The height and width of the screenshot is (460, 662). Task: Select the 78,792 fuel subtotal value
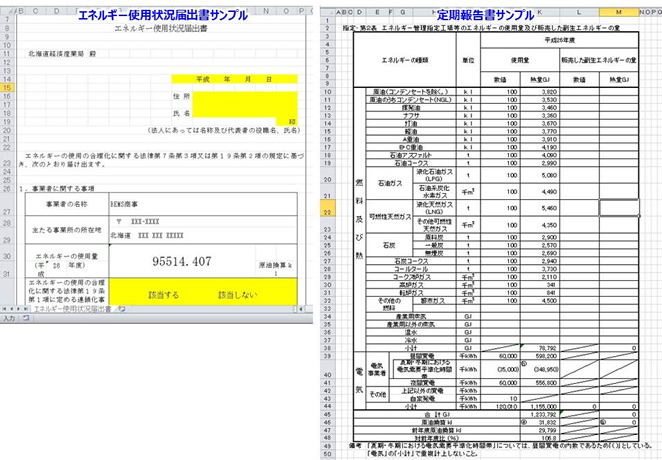pyautogui.click(x=540, y=348)
